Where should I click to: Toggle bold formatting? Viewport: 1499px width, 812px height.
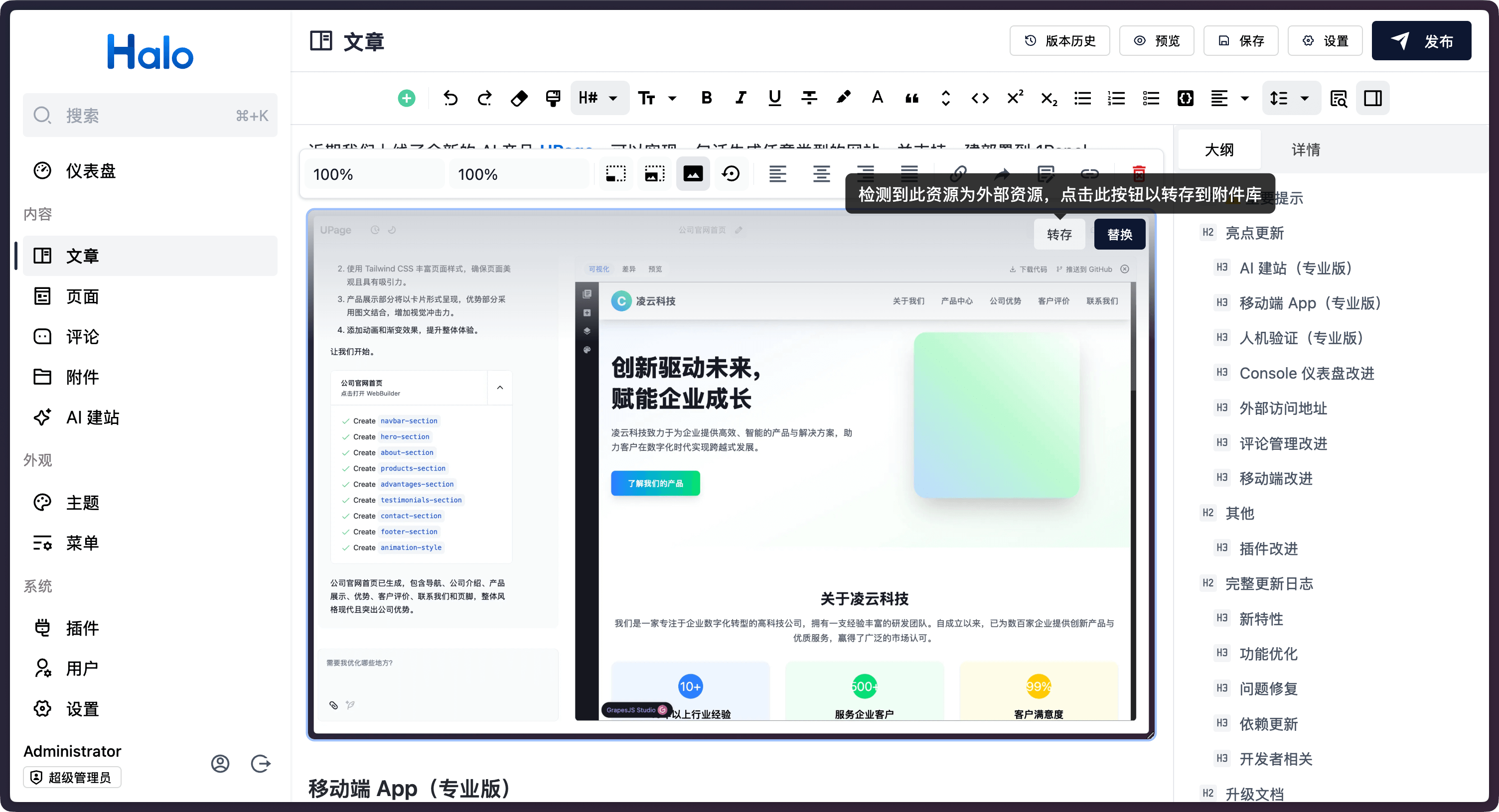(707, 98)
